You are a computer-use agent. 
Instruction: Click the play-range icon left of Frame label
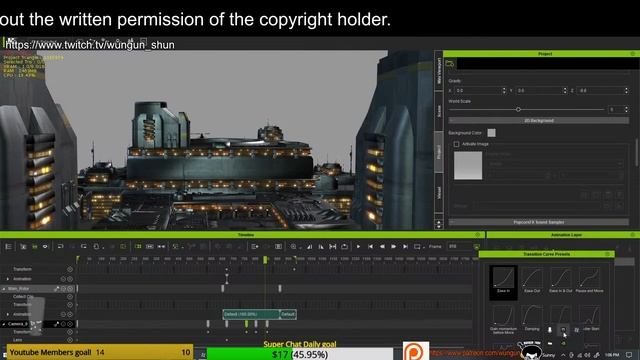point(417,247)
